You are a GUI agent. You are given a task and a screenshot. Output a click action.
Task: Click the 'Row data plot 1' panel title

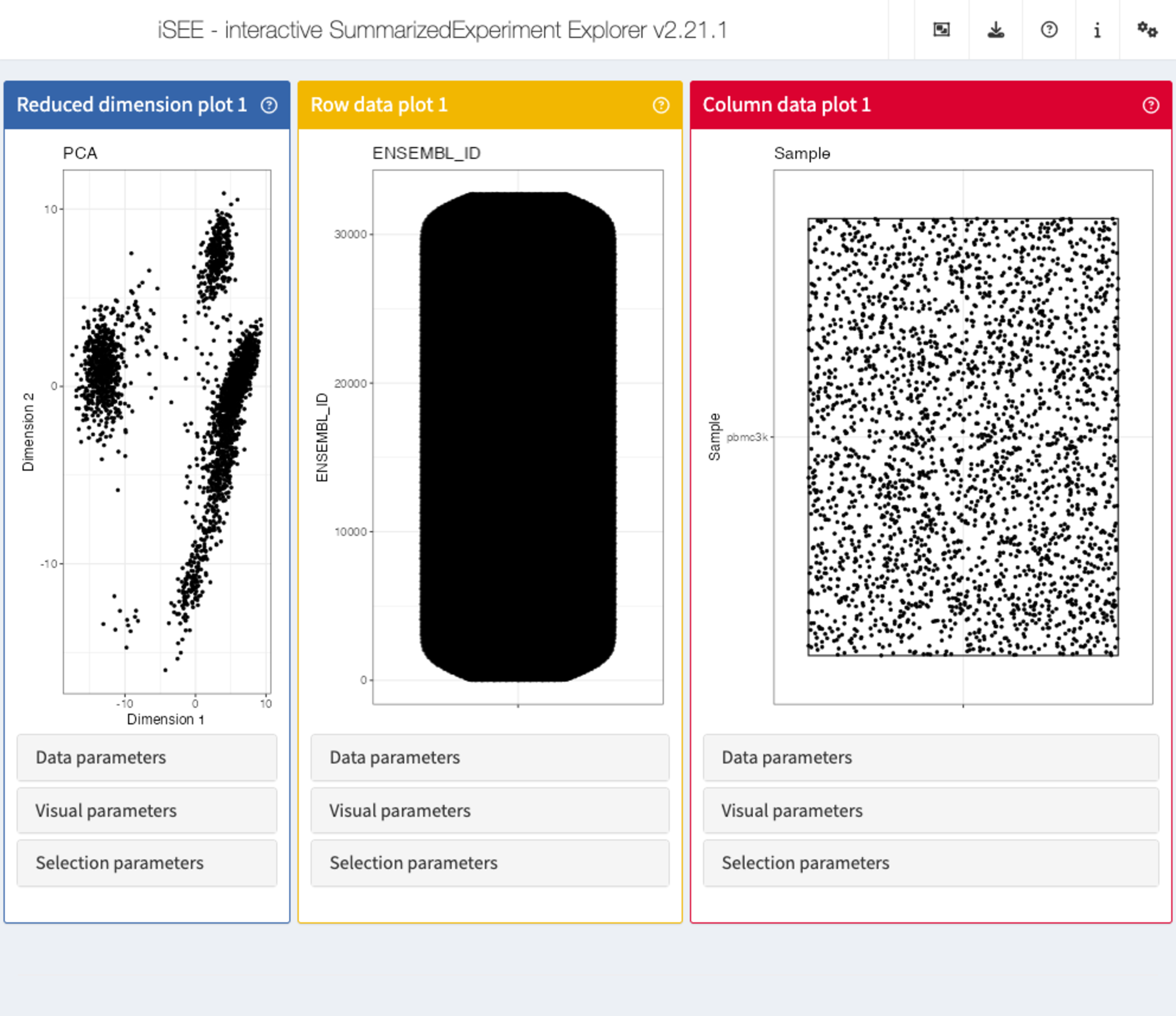pos(379,105)
